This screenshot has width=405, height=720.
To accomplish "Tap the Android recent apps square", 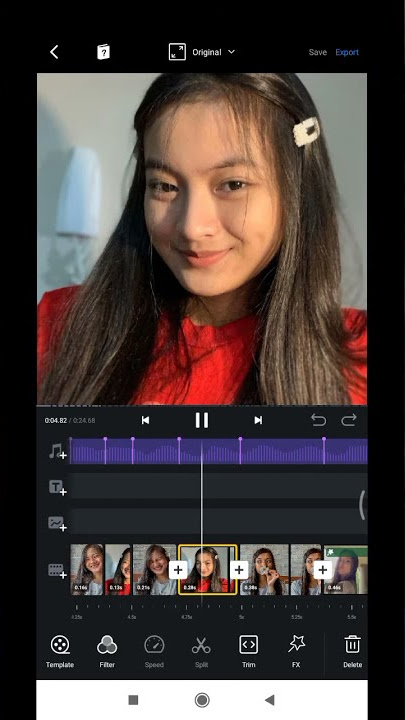I will 133,700.
